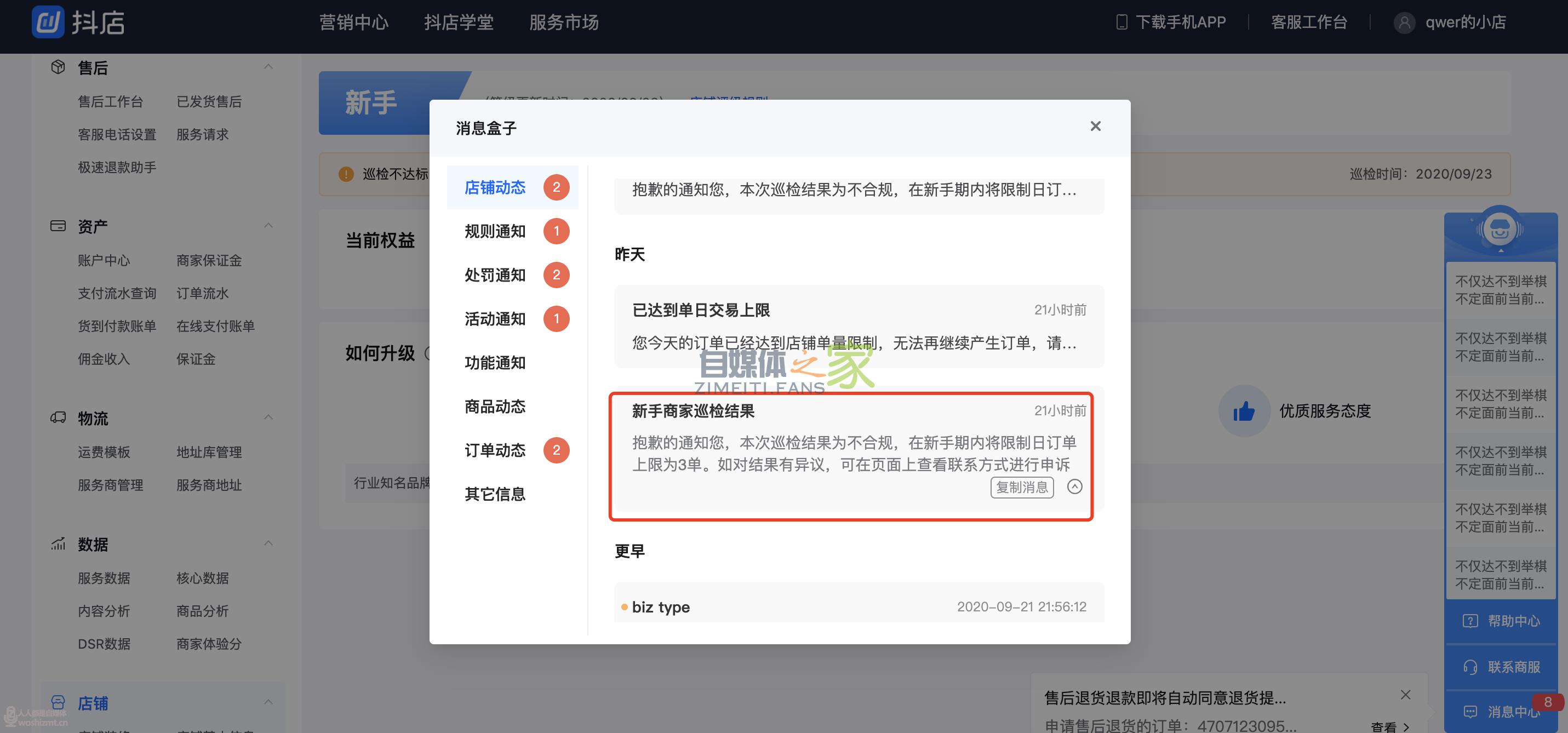The height and width of the screenshot is (733, 1568).
Task: Click the robot assistant icon on the right panel
Action: pyautogui.click(x=1501, y=230)
